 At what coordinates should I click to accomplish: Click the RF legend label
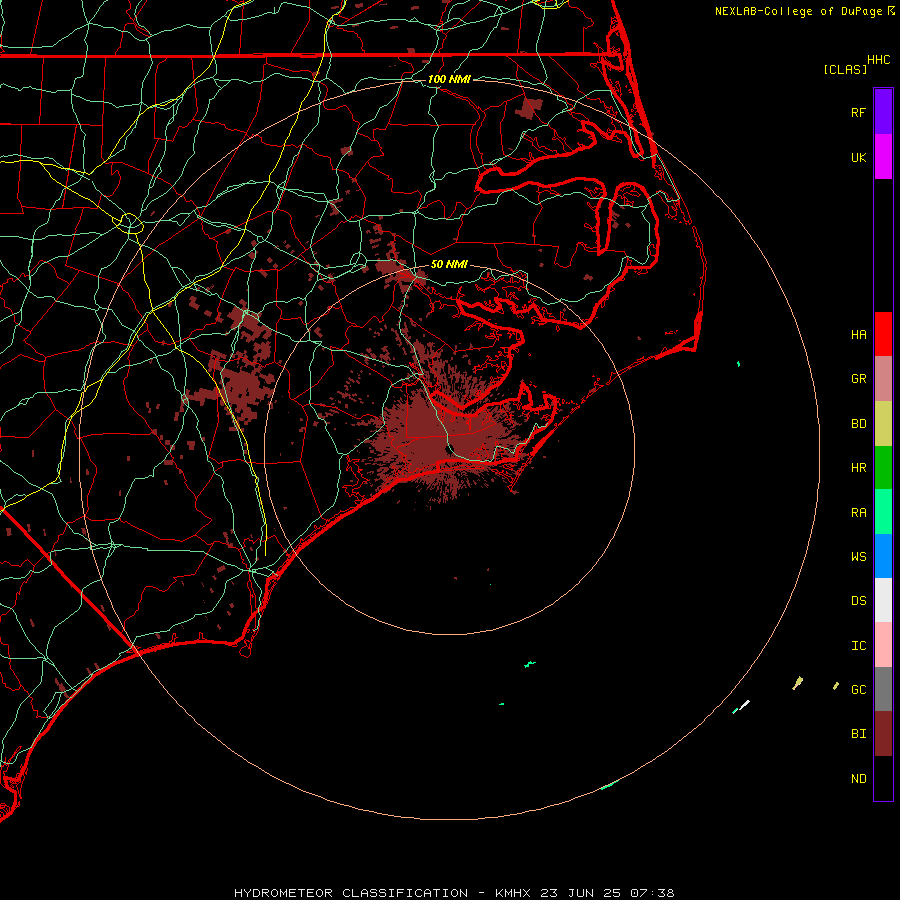tap(859, 112)
